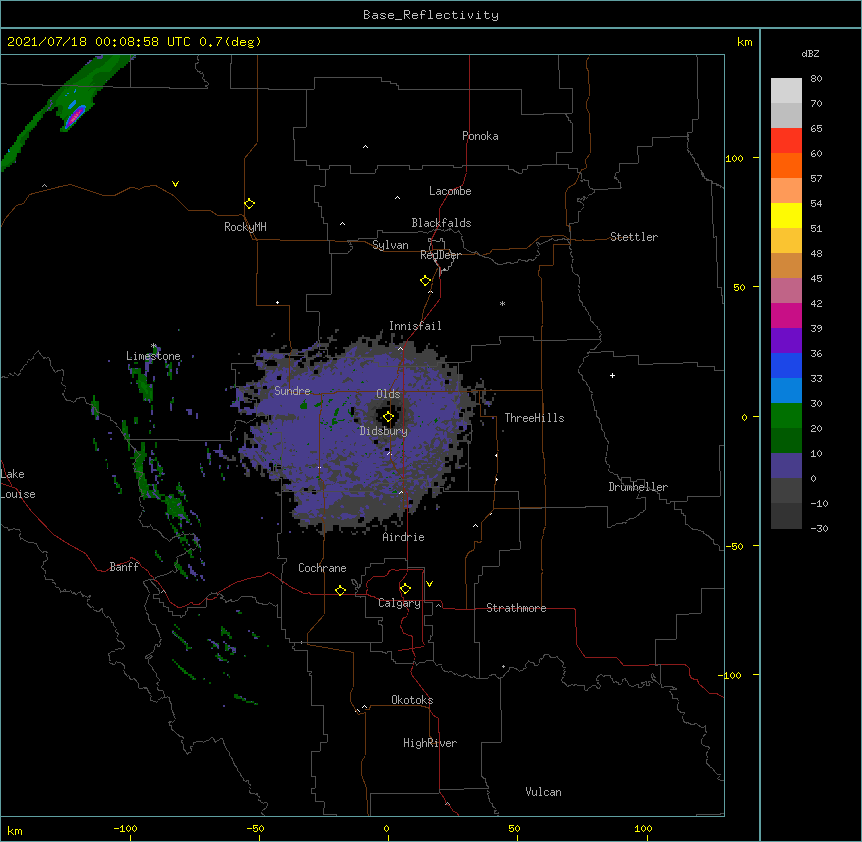Click the dark gray -10 to -30 legend swatch
Image resolution: width=862 pixels, height=842 pixels.
click(x=786, y=516)
